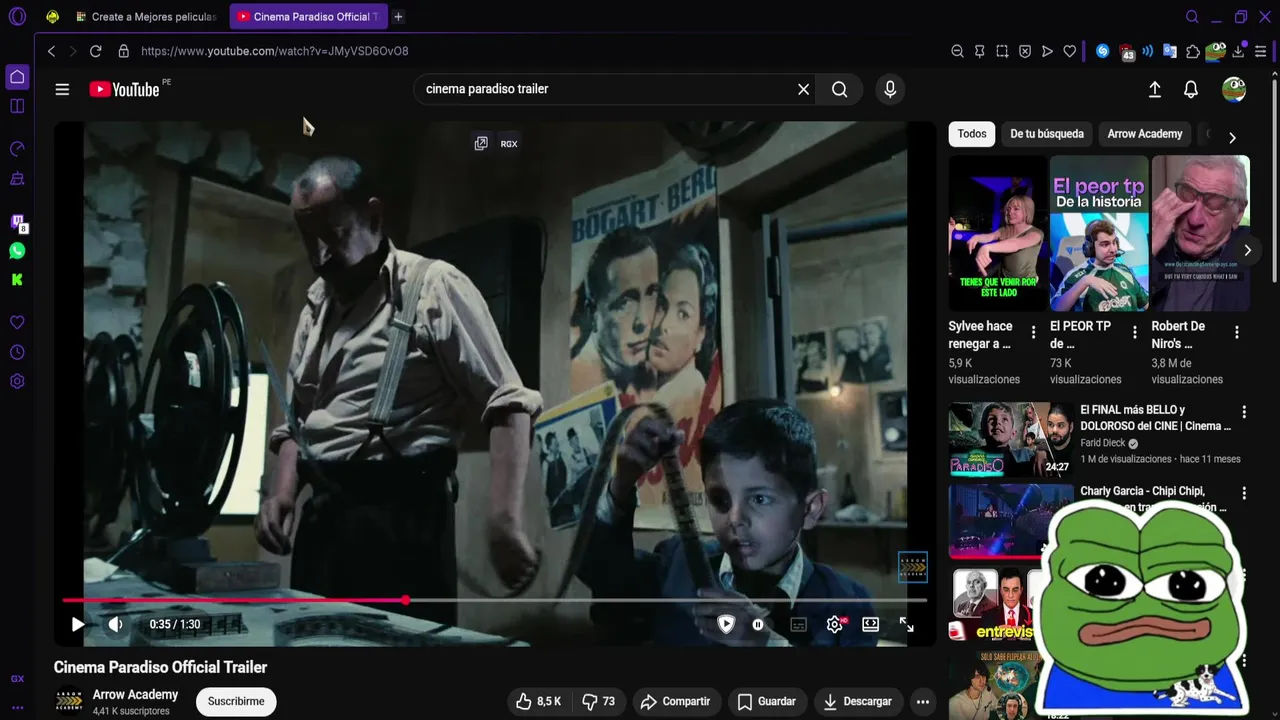Like the video (8,5 K)
1280x720 pixels.
[538, 701]
